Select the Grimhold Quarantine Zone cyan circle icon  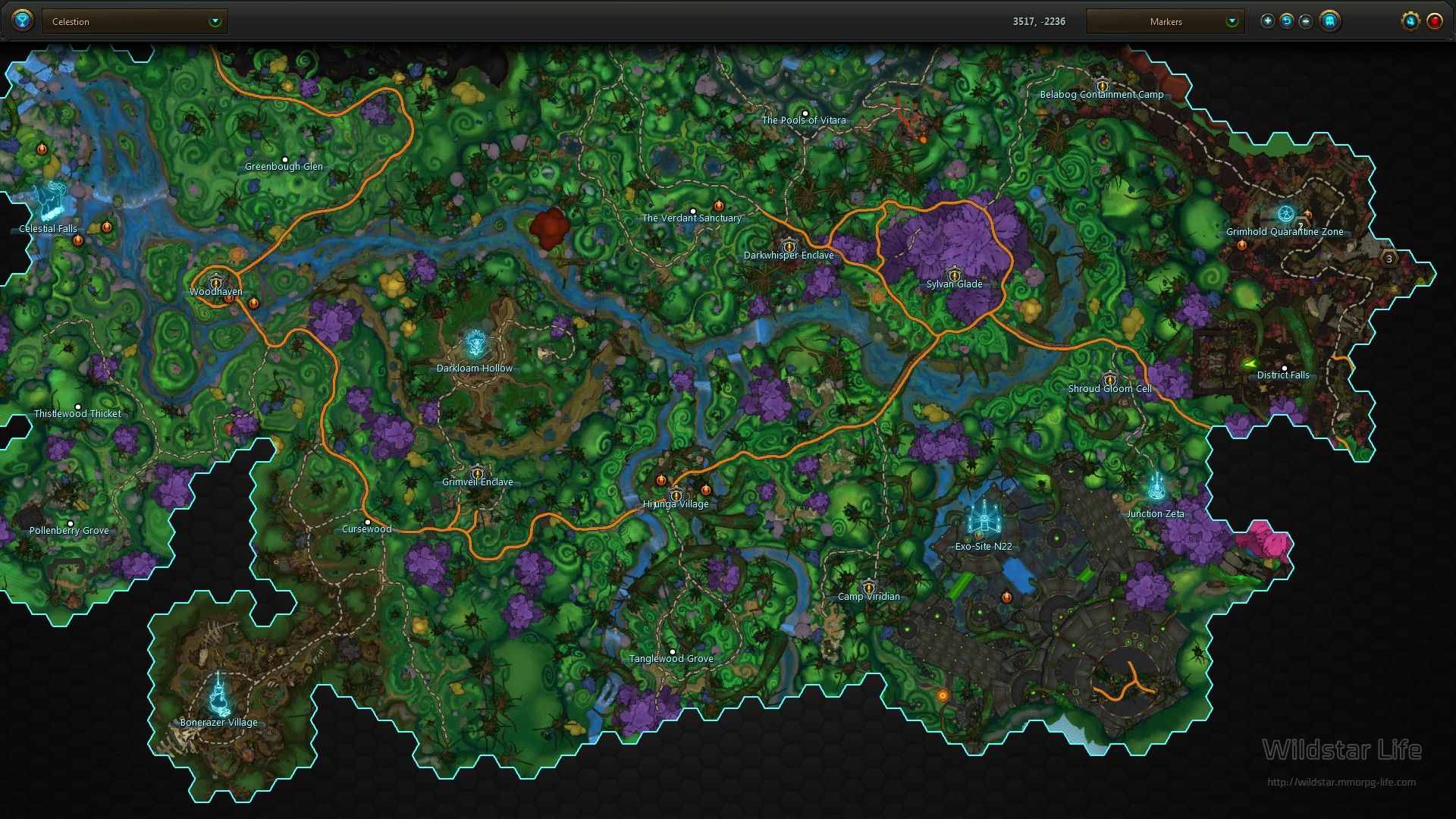click(x=1285, y=213)
